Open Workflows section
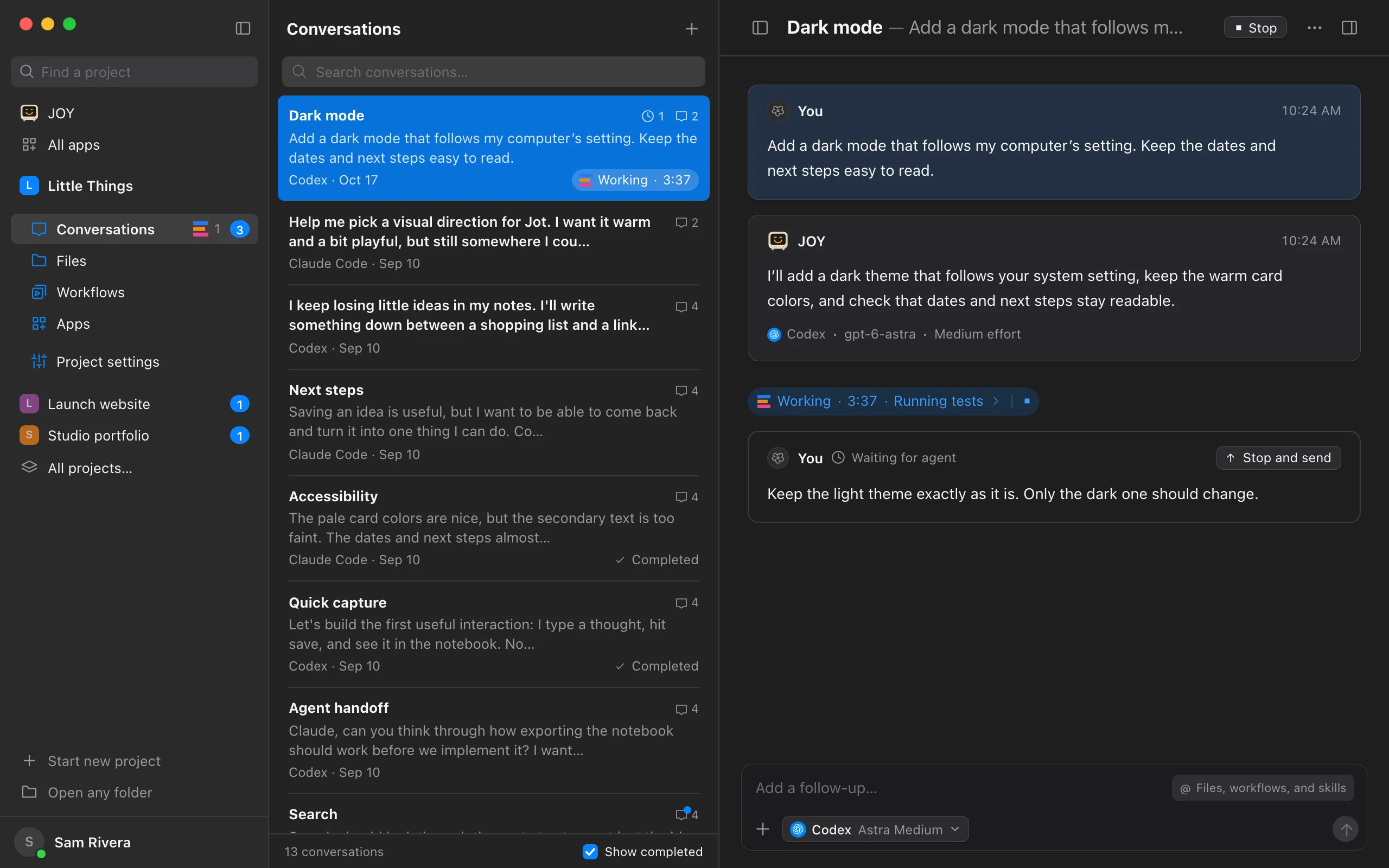This screenshot has width=1389, height=868. 135,292
